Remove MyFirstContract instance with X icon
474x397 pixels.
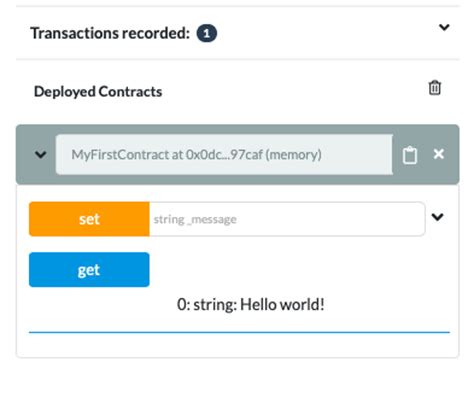click(439, 154)
